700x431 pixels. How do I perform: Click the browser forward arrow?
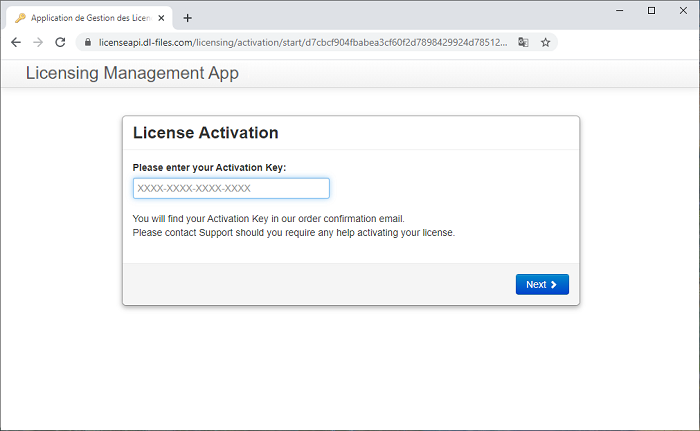[x=38, y=43]
